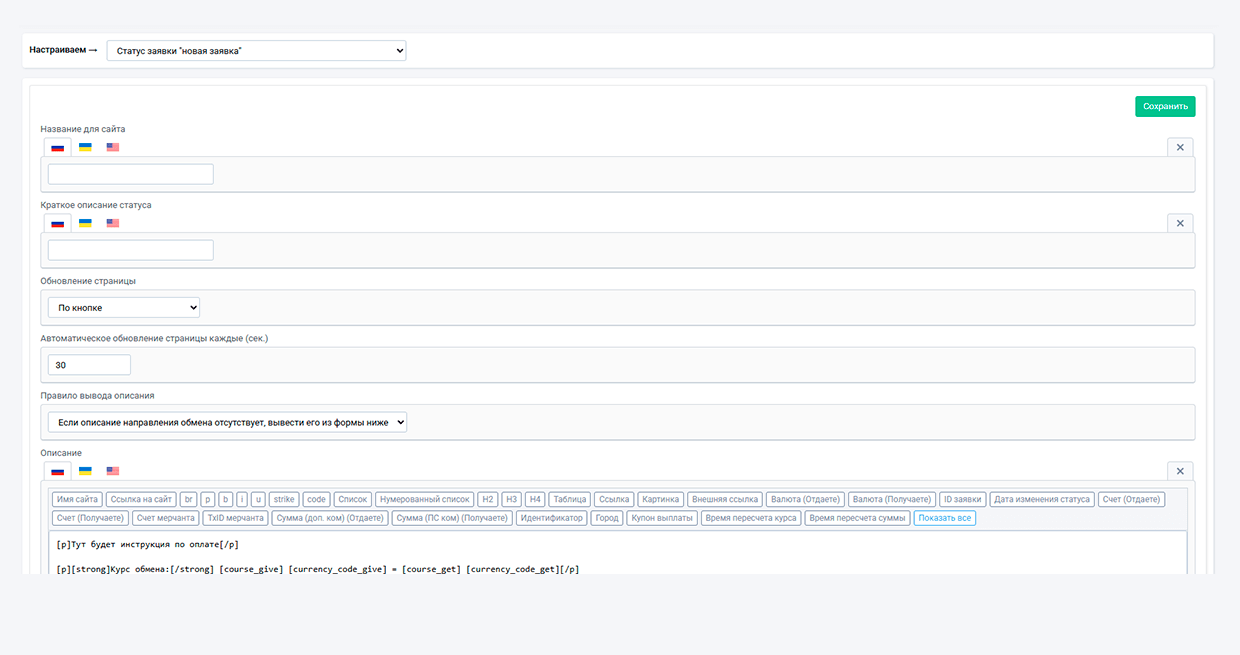Select Ukrainian flag under Описание

(x=85, y=471)
